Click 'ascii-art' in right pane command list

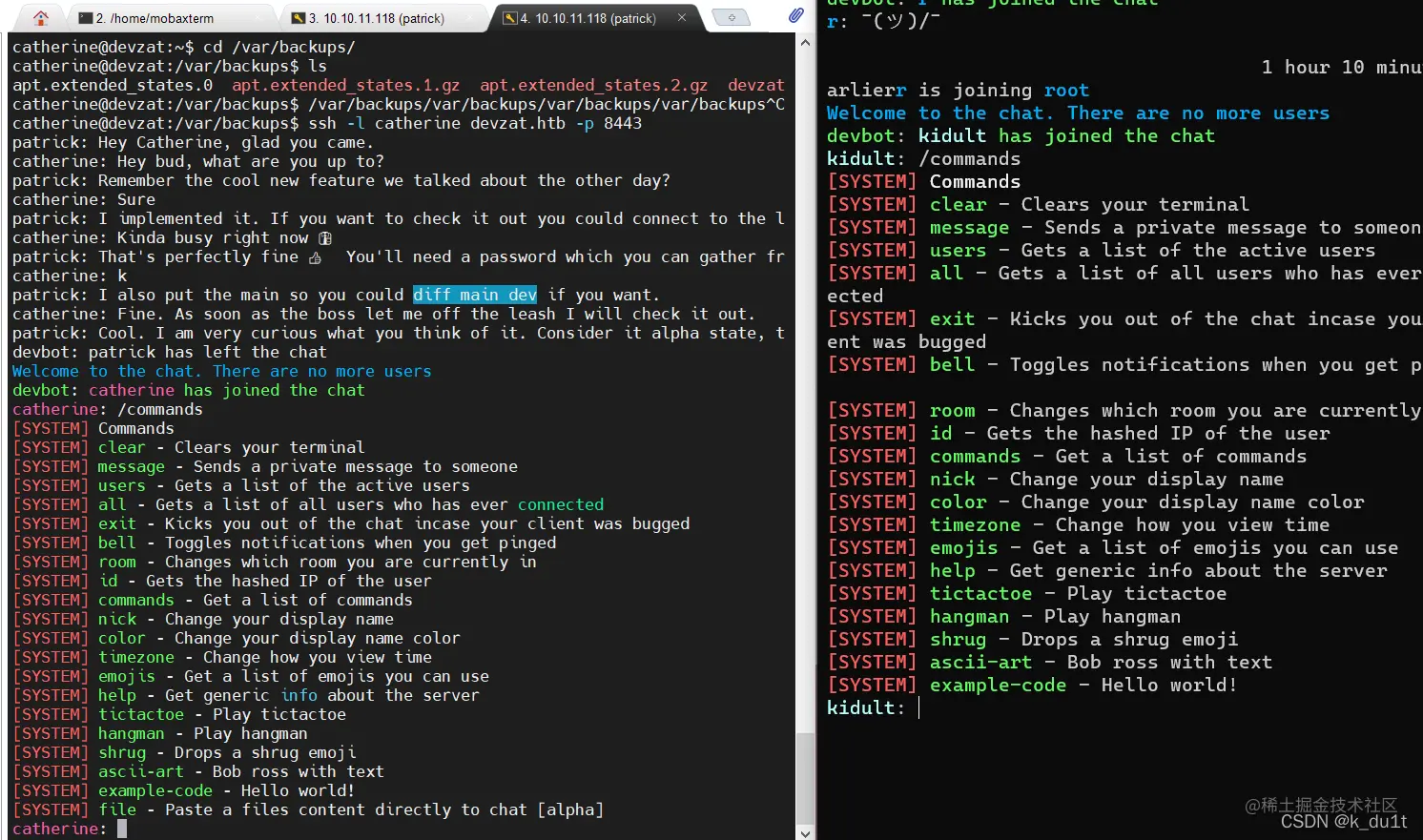(981, 662)
